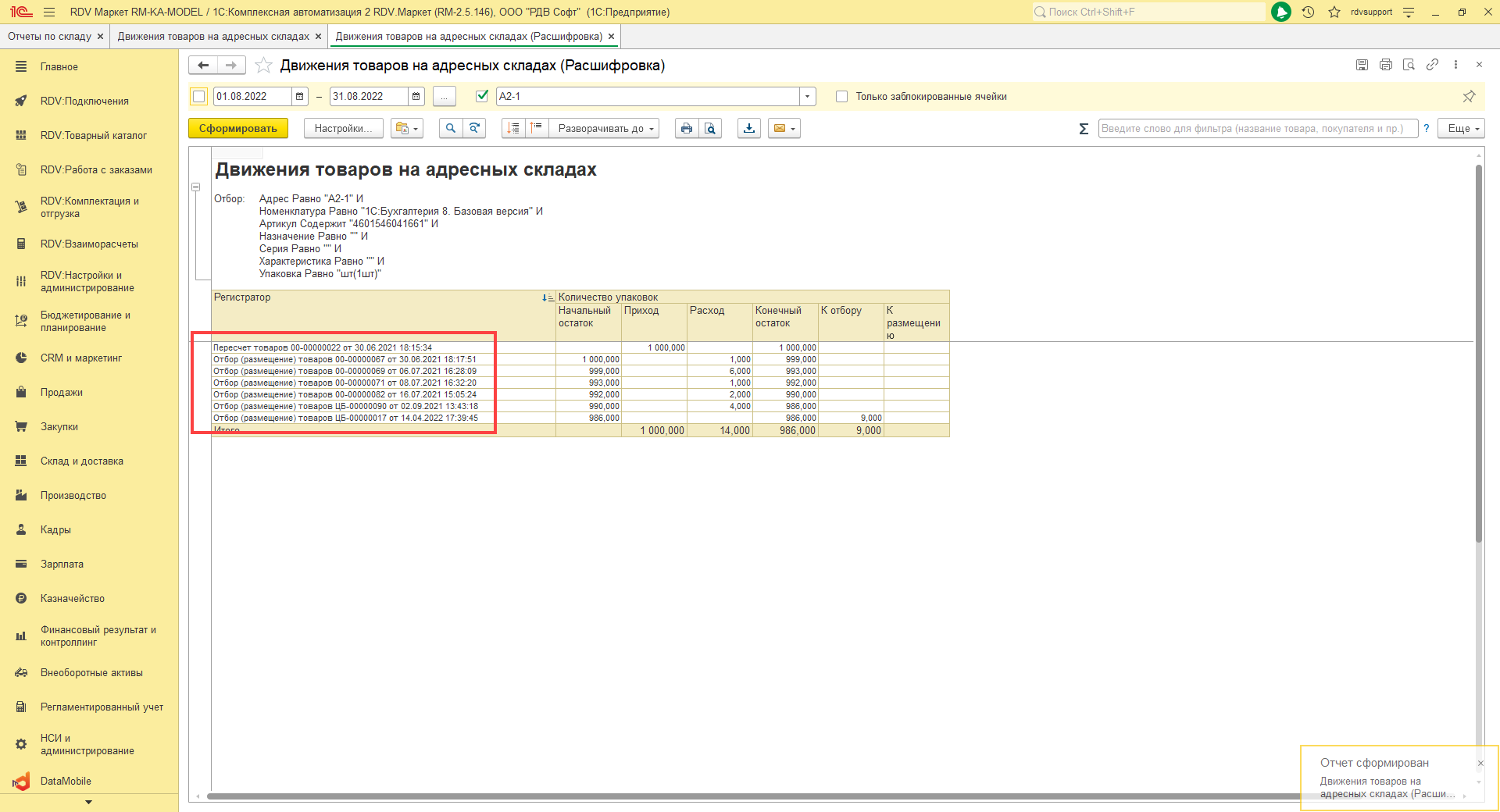
Task: Click the find magnifier icon in toolbar
Action: pyautogui.click(x=450, y=129)
